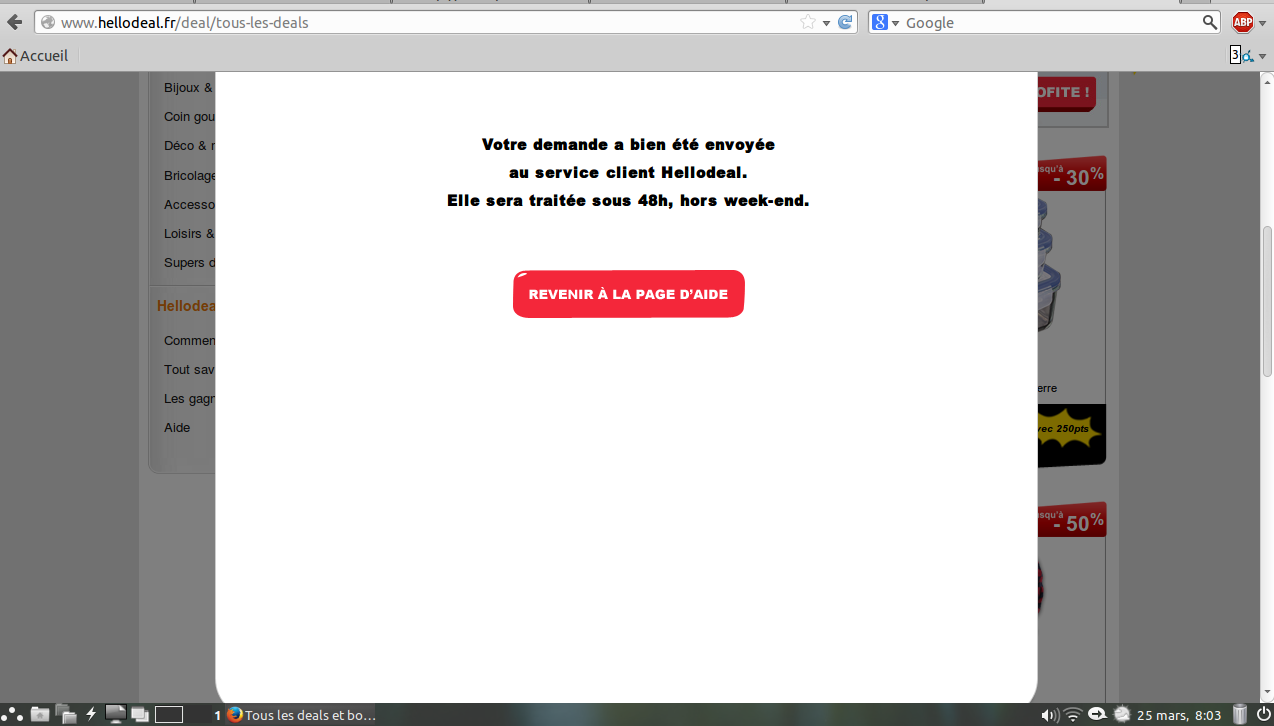Open the Bijoux & category link
This screenshot has width=1274, height=726.
(189, 87)
